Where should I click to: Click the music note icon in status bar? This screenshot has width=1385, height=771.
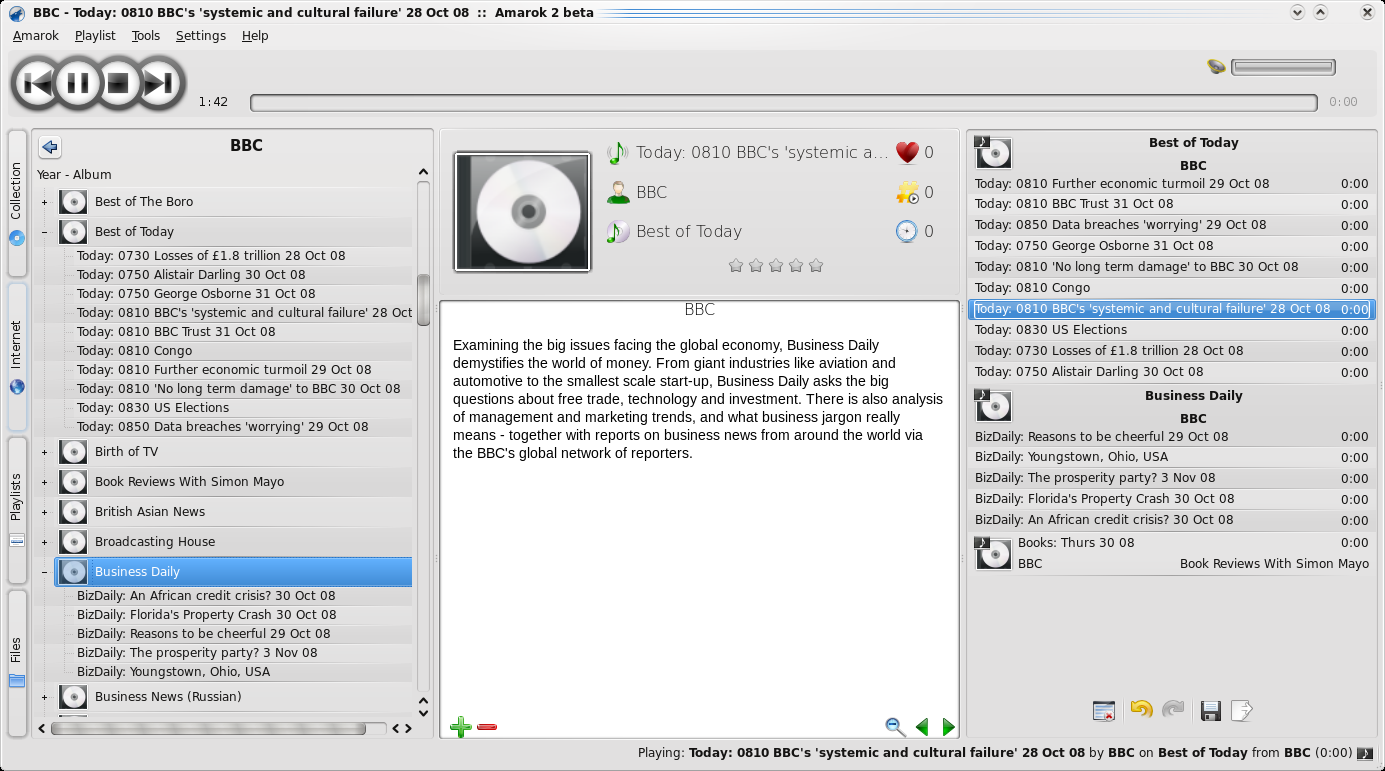tap(1365, 753)
